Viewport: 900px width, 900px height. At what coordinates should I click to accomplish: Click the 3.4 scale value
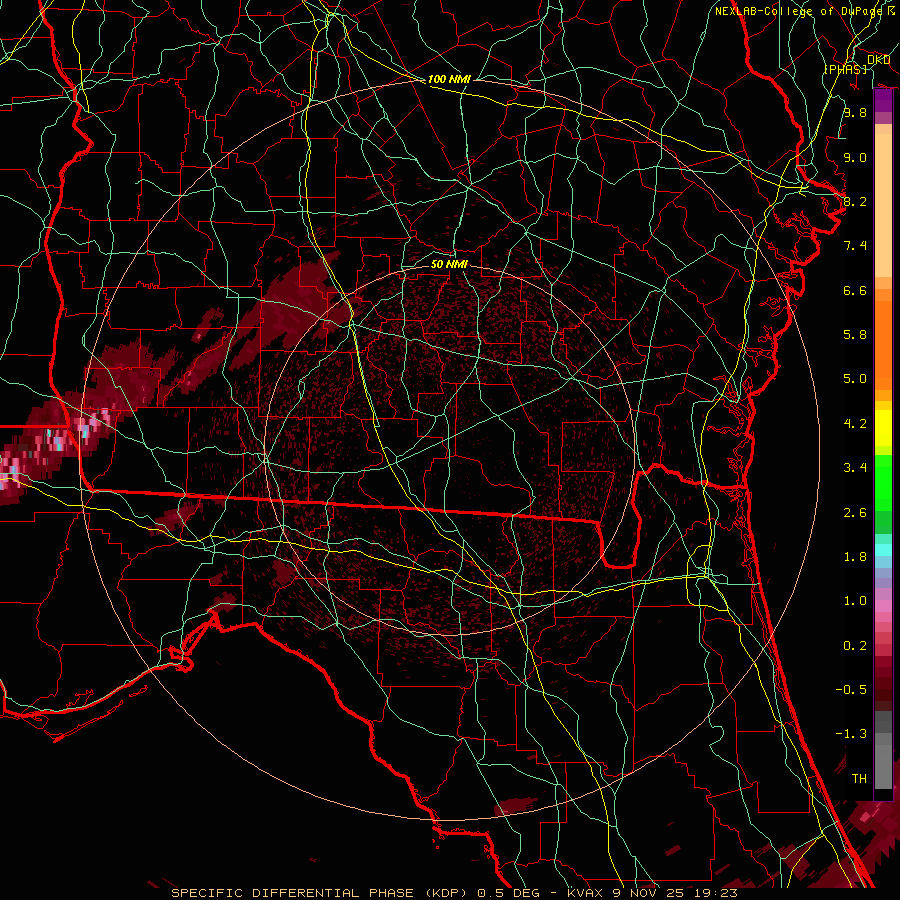click(x=855, y=468)
